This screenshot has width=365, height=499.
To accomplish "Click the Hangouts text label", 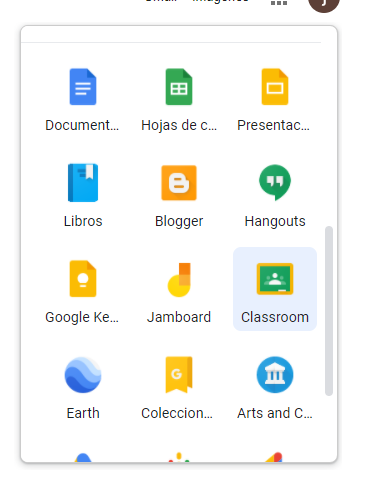I will [275, 221].
